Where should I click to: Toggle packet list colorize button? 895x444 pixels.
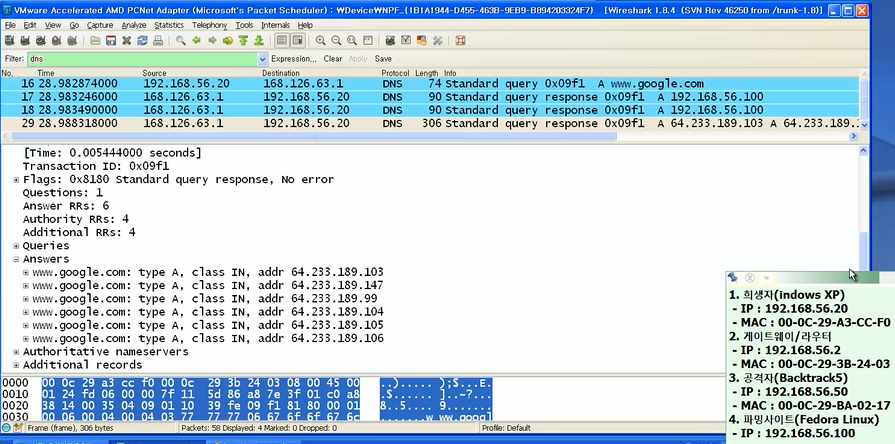[x=281, y=41]
